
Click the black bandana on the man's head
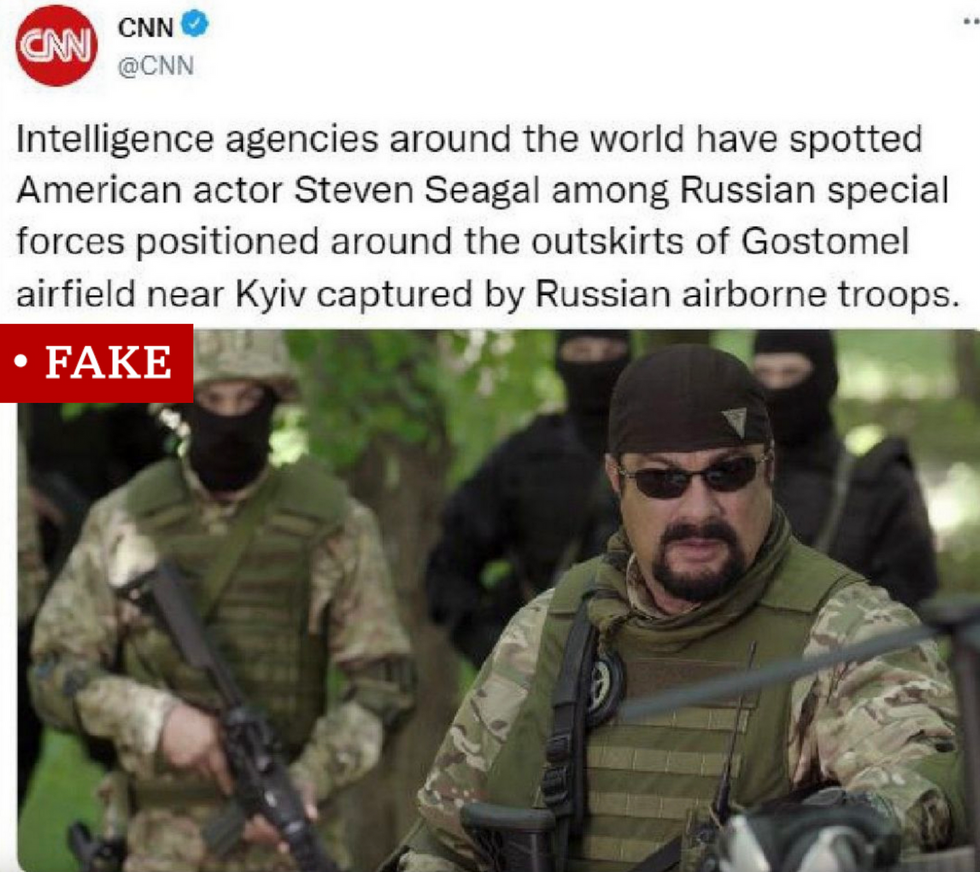click(x=689, y=401)
